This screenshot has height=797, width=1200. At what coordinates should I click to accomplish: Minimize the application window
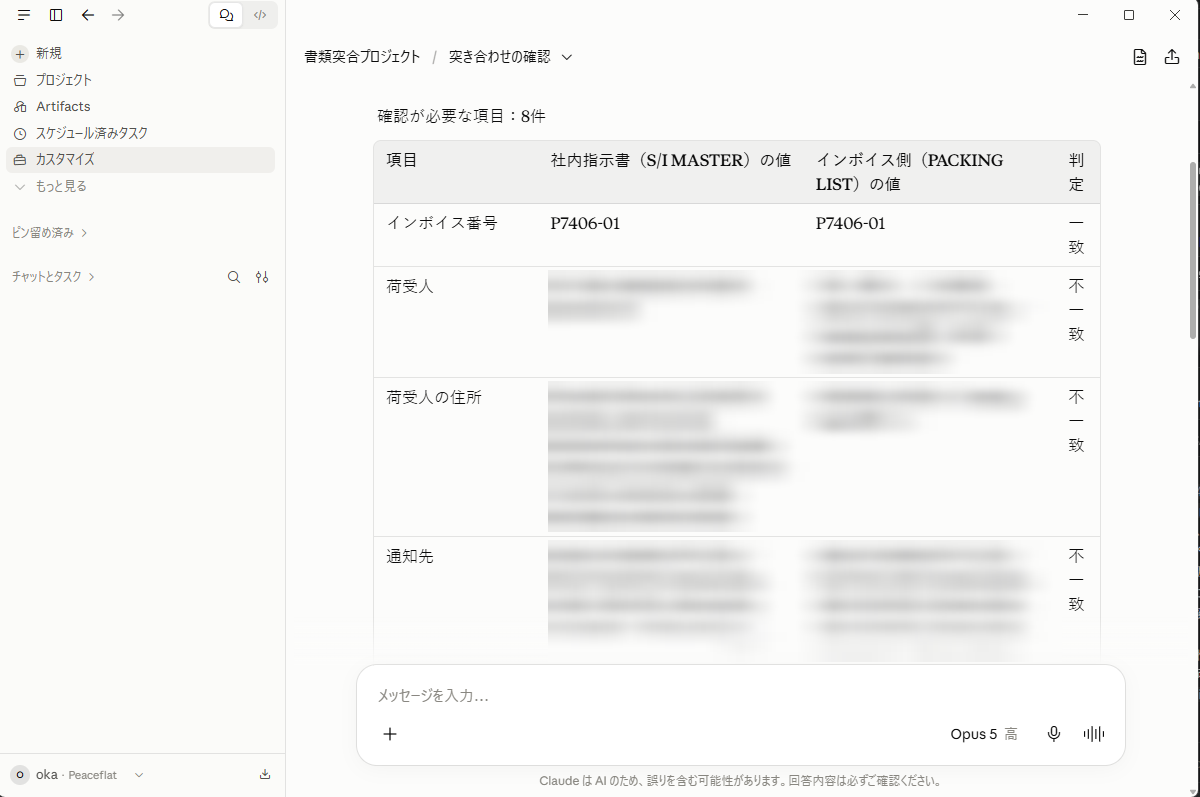pos(1083,15)
